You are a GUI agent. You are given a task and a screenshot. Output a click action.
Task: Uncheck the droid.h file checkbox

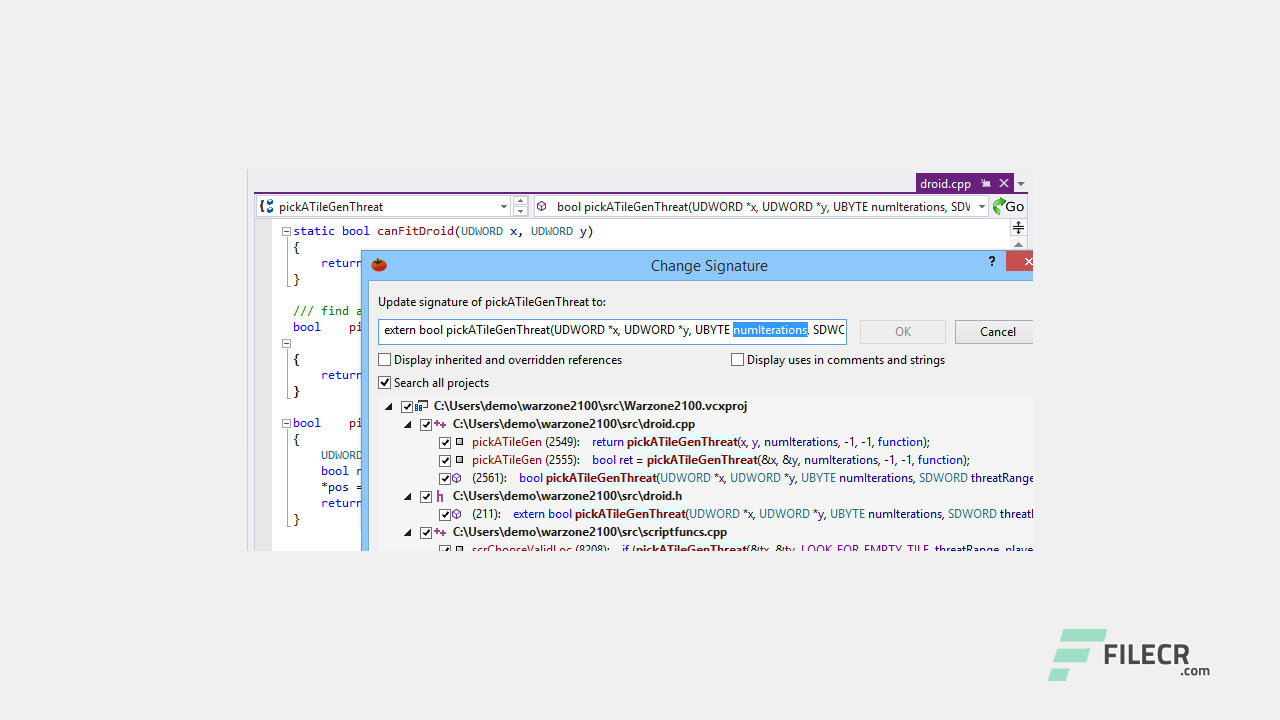426,497
